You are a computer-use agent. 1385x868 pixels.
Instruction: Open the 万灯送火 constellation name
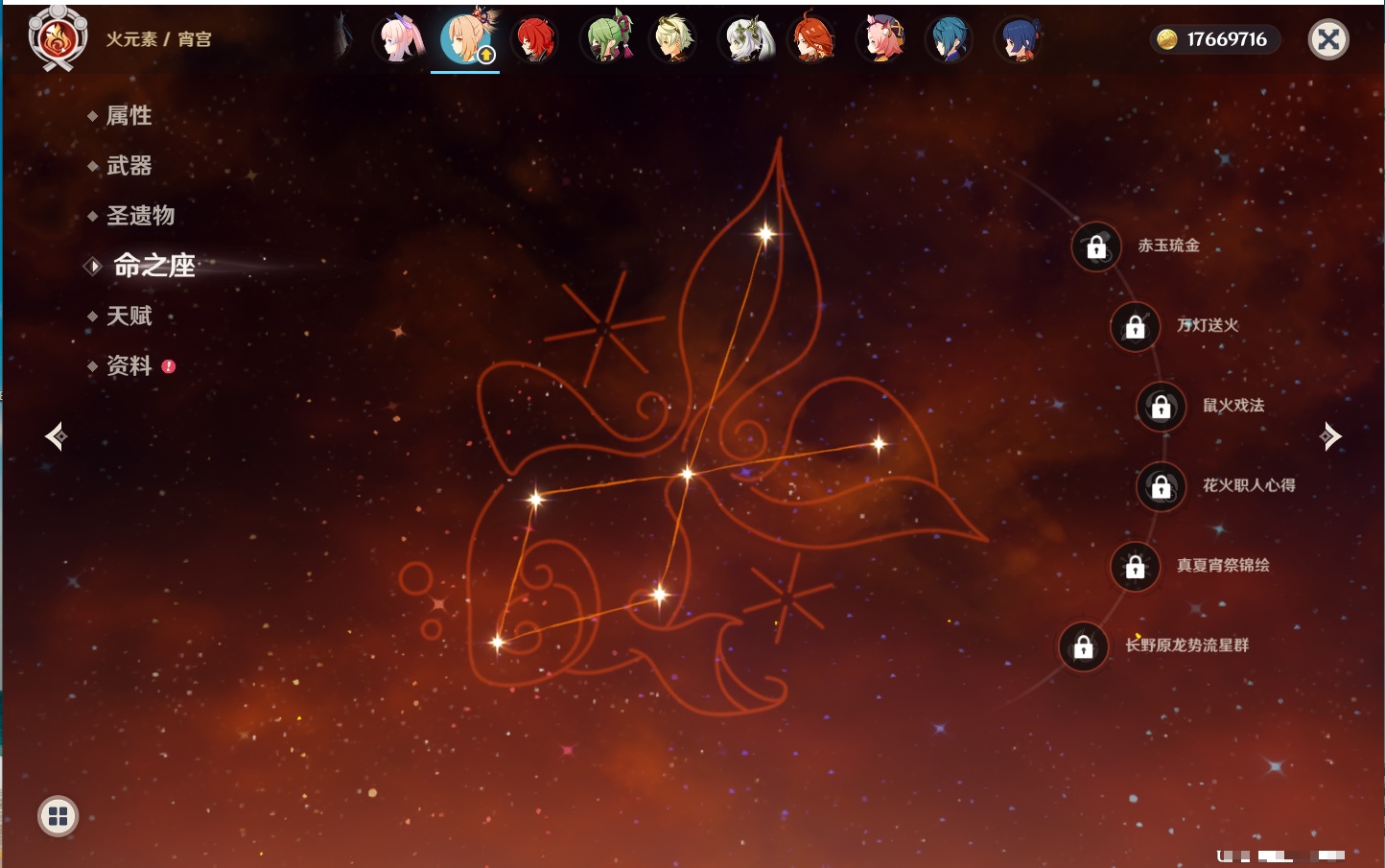pos(1208,325)
